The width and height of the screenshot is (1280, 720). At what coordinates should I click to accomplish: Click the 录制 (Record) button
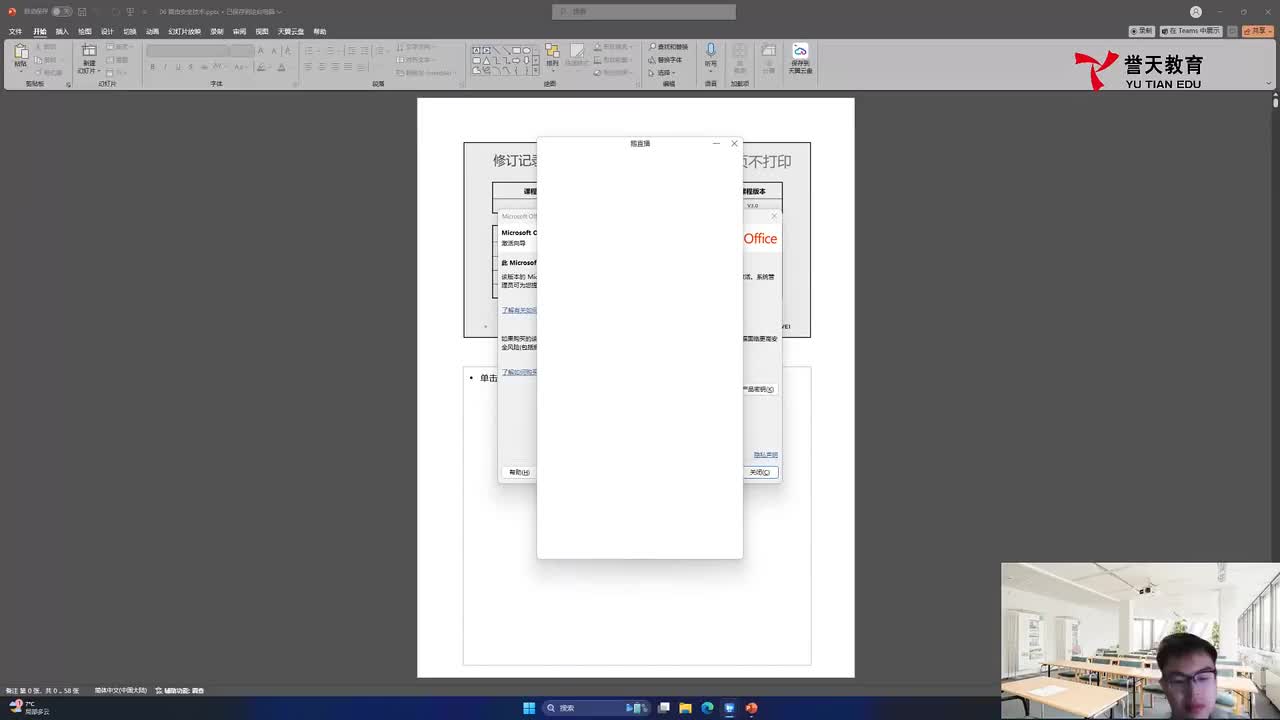(x=1142, y=31)
